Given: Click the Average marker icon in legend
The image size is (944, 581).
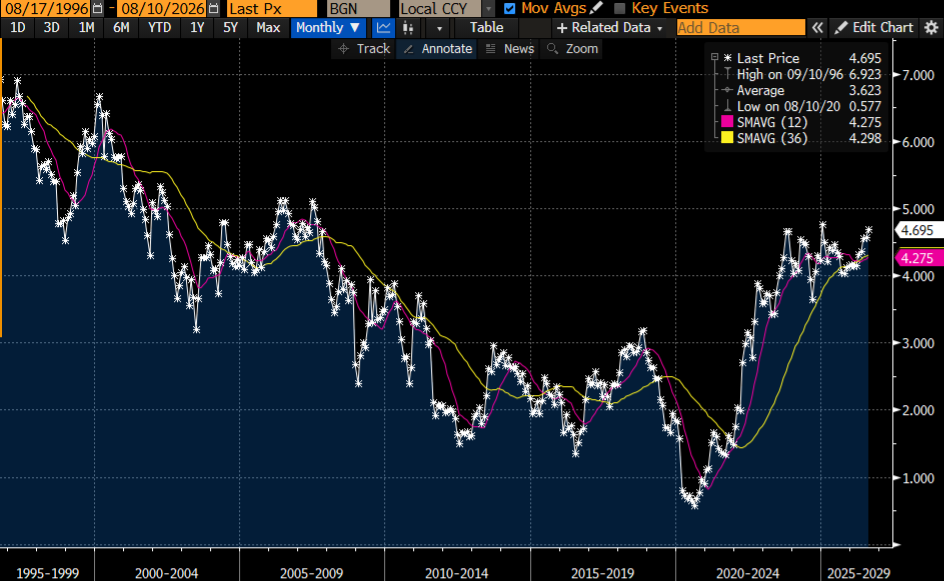Looking at the screenshot, I should click(x=727, y=90).
